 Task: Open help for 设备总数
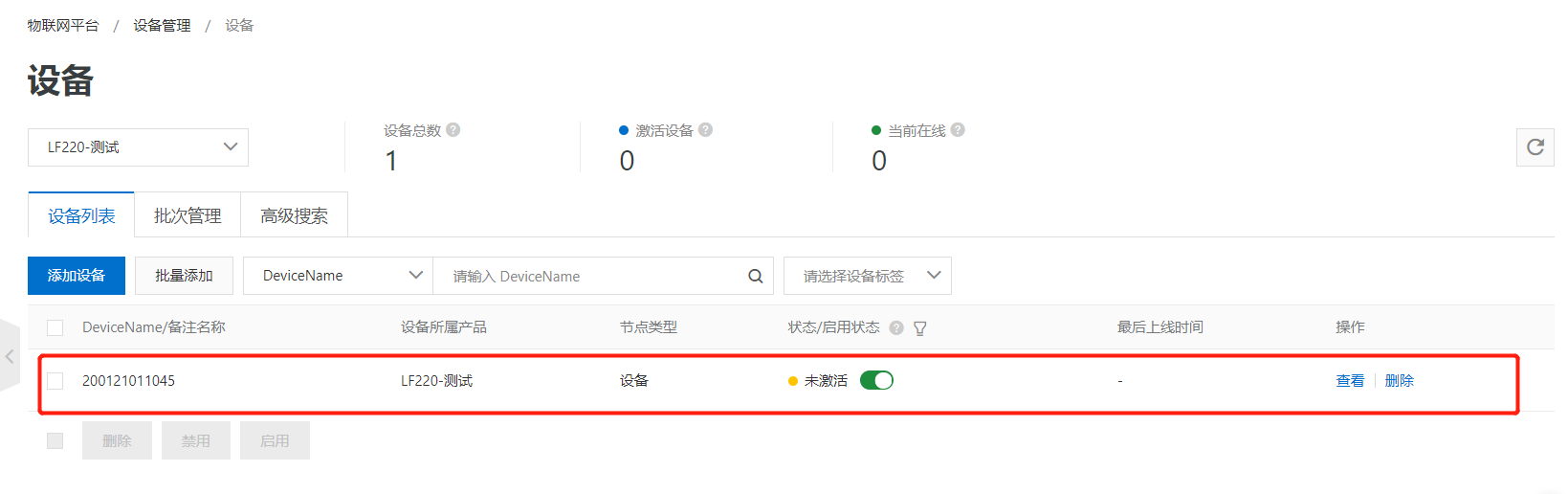453,130
